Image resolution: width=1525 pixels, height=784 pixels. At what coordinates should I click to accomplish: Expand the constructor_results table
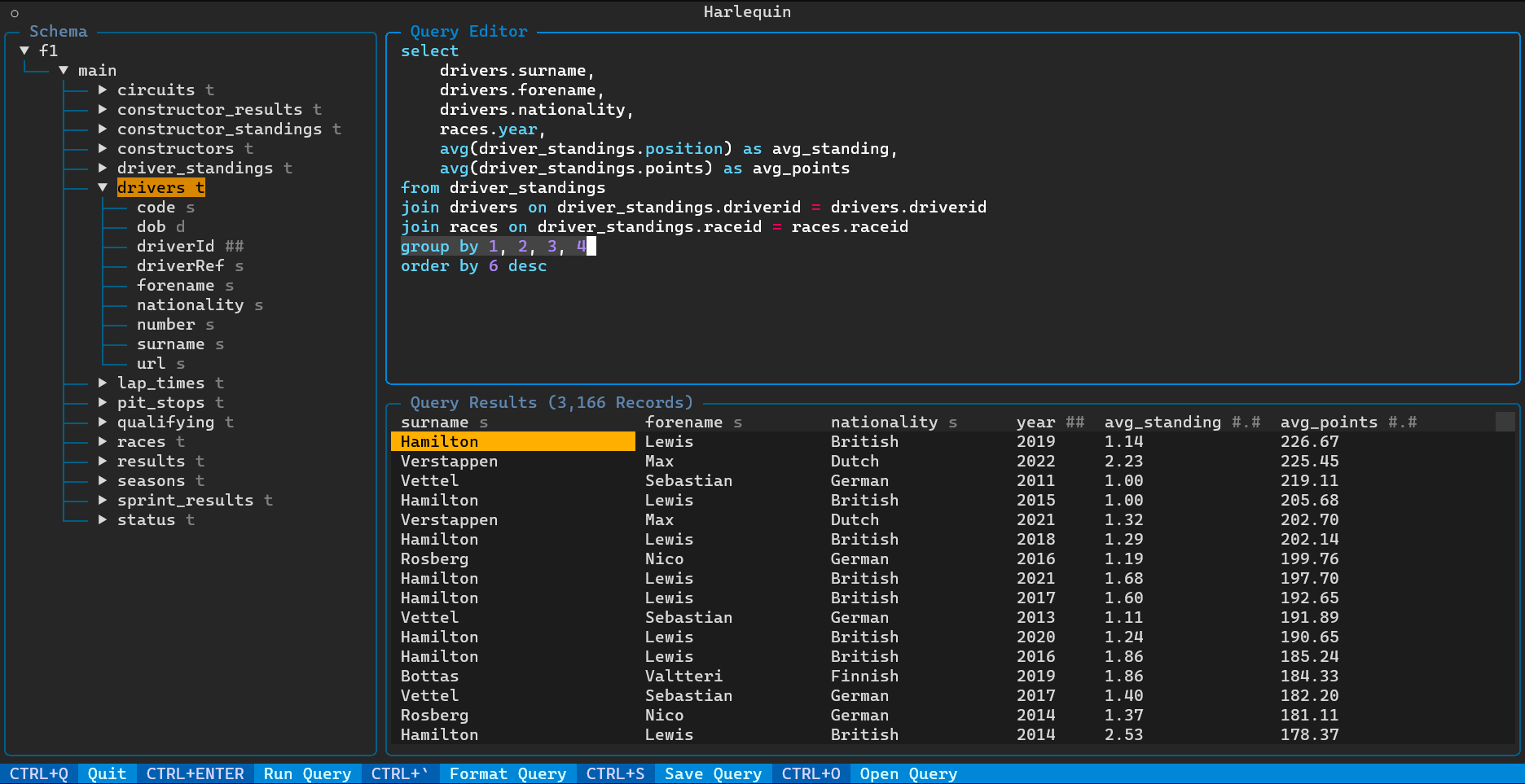point(103,109)
